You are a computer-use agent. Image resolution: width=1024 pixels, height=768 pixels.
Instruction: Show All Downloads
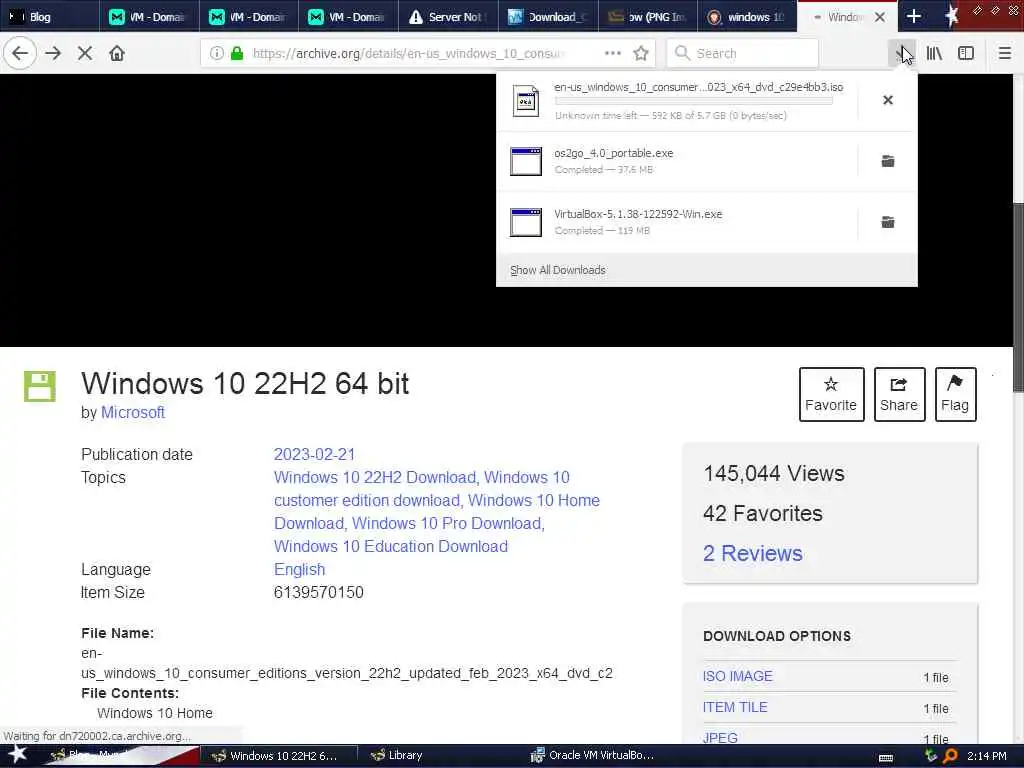click(x=558, y=270)
